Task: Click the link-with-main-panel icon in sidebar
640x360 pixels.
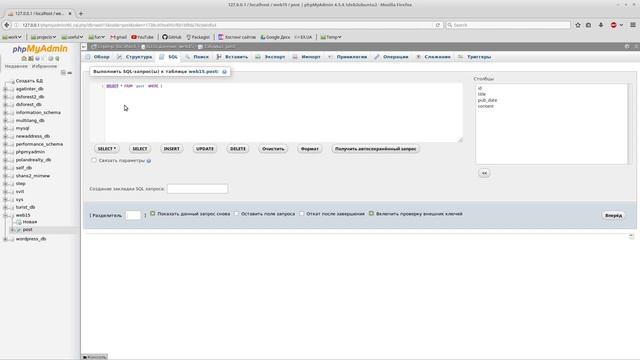Action: tap(70, 73)
